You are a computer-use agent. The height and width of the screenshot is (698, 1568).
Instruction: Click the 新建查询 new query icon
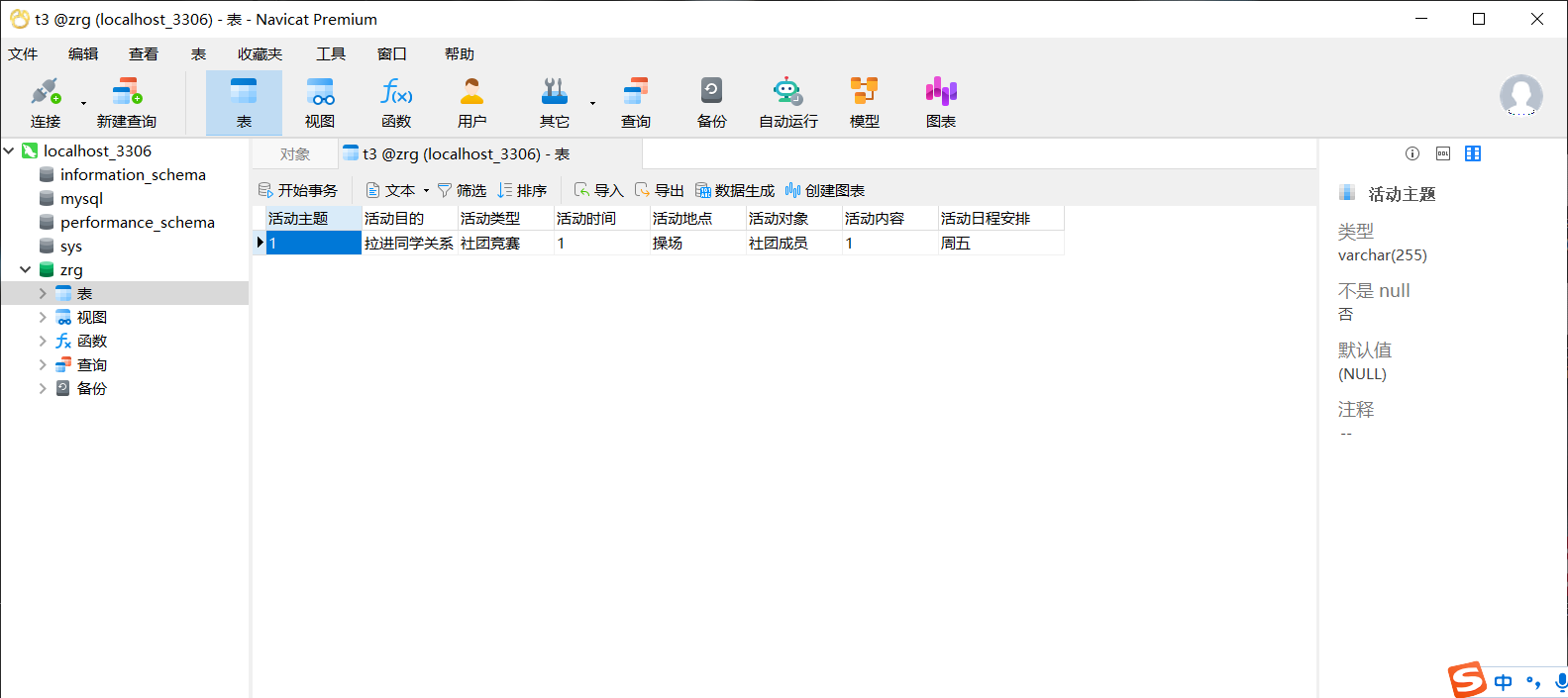[x=127, y=103]
